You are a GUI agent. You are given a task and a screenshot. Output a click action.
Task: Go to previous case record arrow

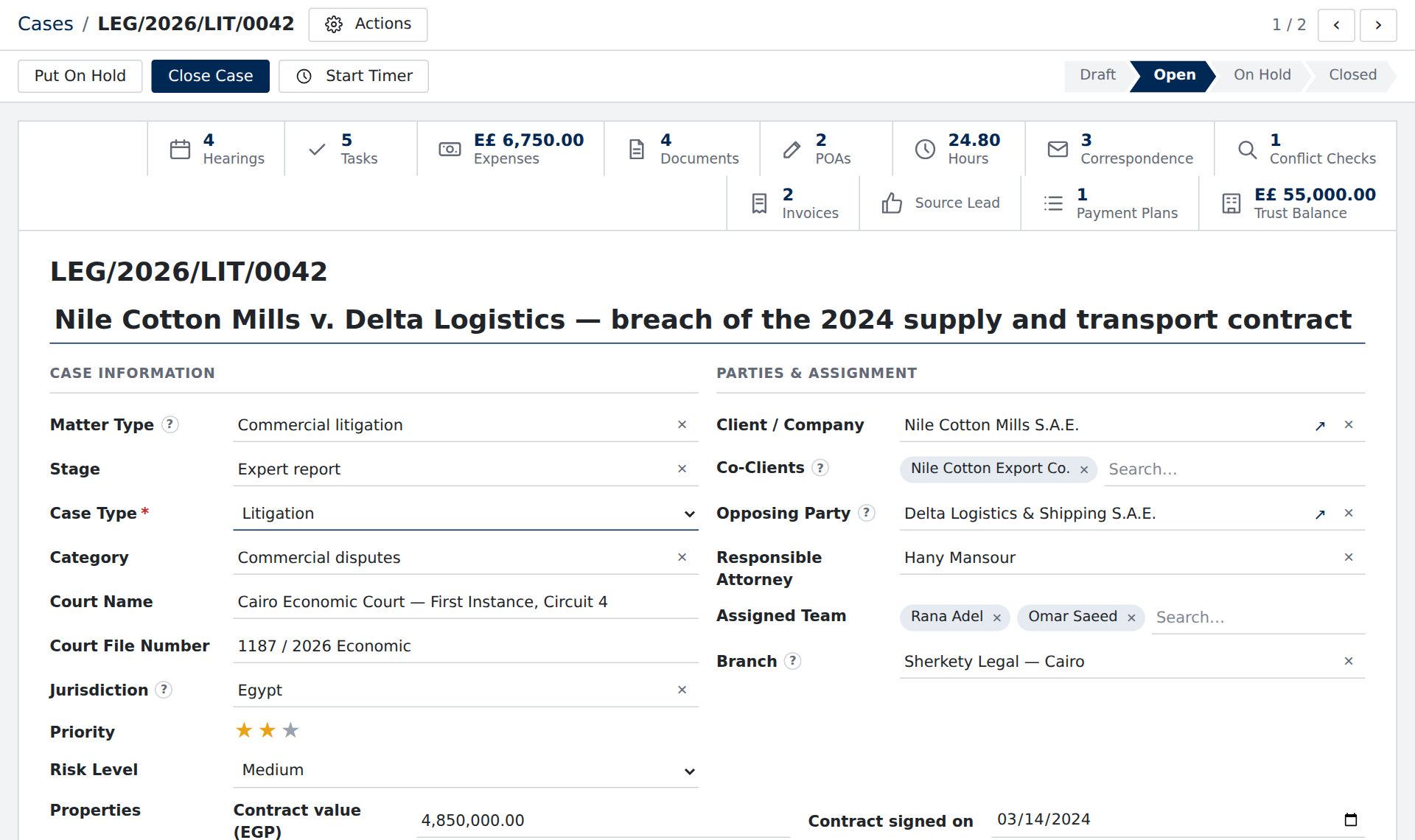click(1336, 25)
